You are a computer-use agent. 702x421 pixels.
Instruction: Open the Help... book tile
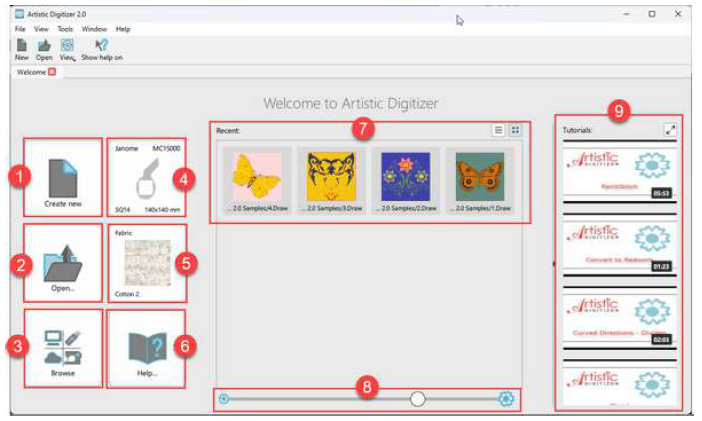[x=144, y=348]
